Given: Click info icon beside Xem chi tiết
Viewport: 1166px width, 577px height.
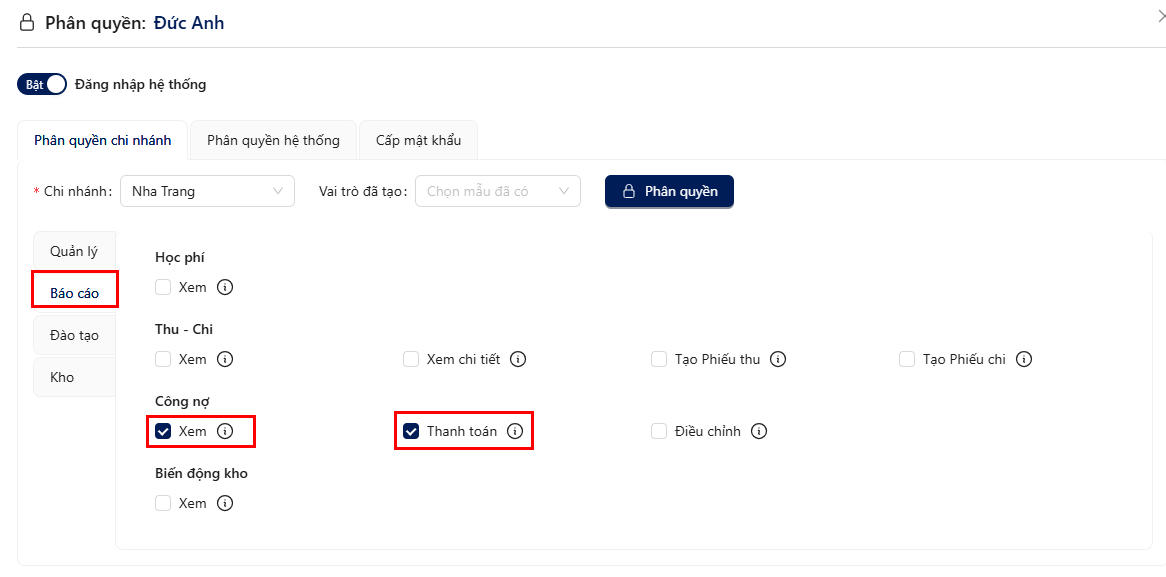Looking at the screenshot, I should 518,359.
